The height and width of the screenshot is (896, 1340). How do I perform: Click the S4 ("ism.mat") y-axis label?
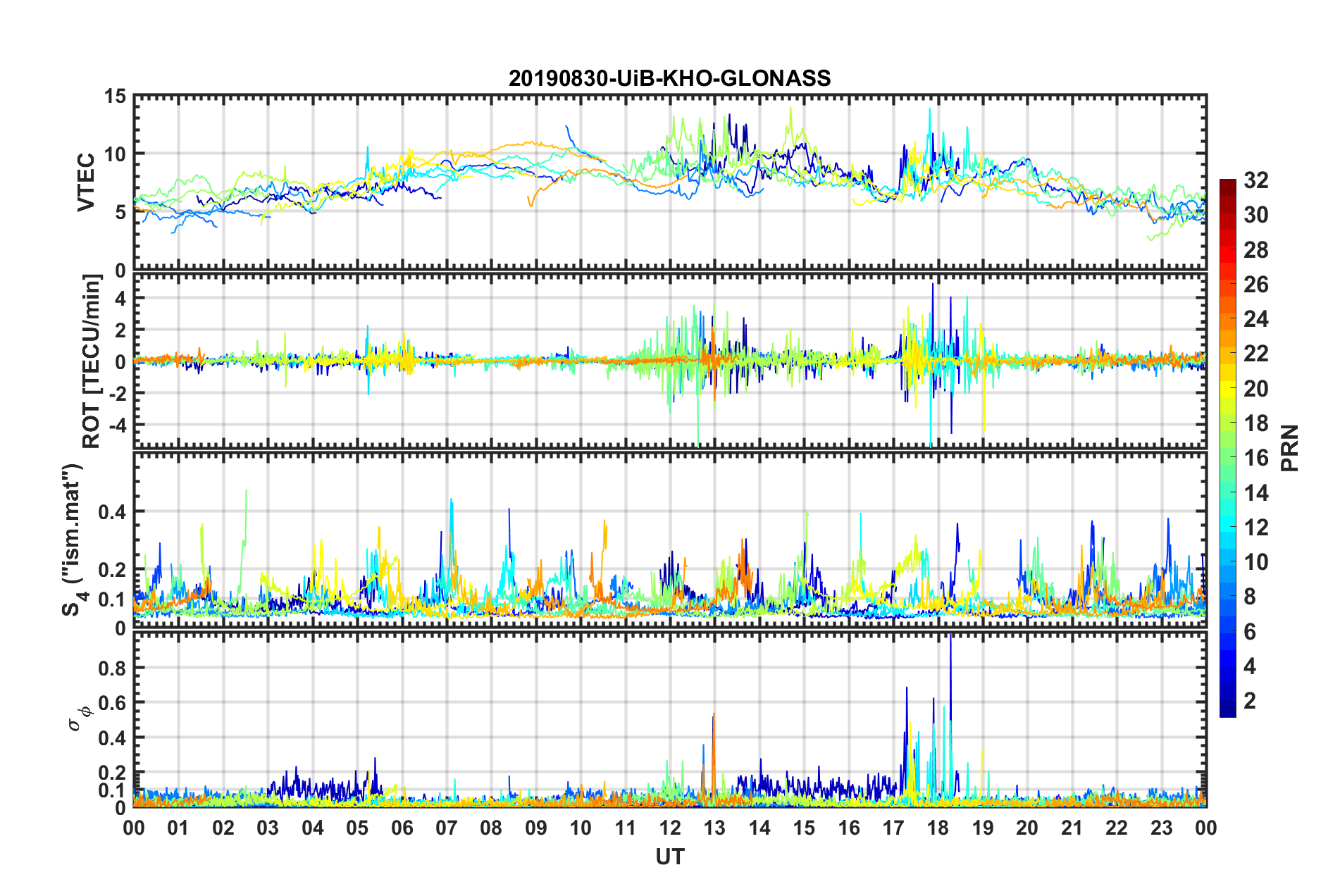(73, 540)
